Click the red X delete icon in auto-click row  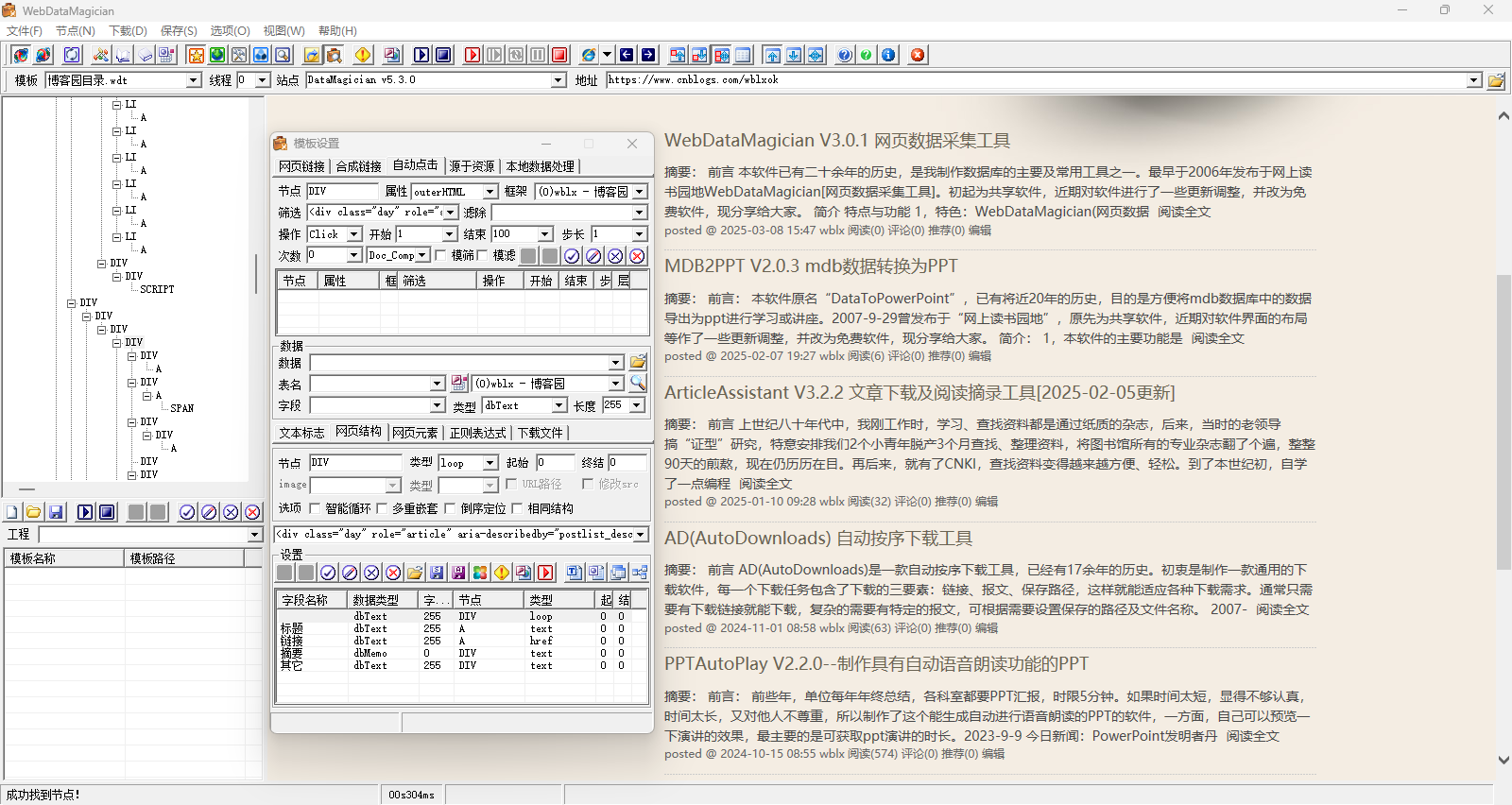637,256
